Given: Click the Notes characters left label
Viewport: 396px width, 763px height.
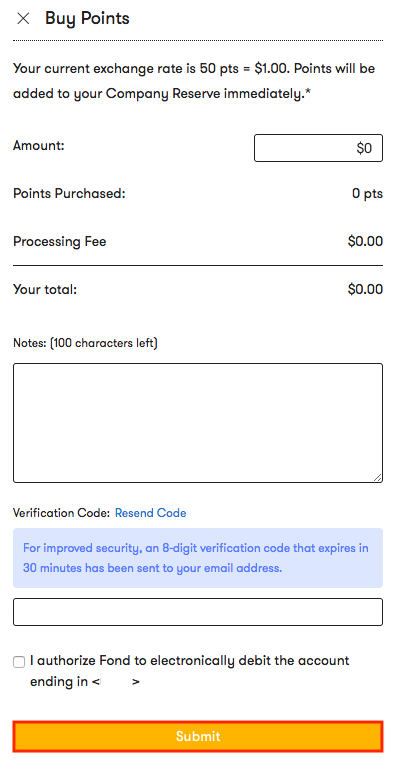Looking at the screenshot, I should point(85,343).
